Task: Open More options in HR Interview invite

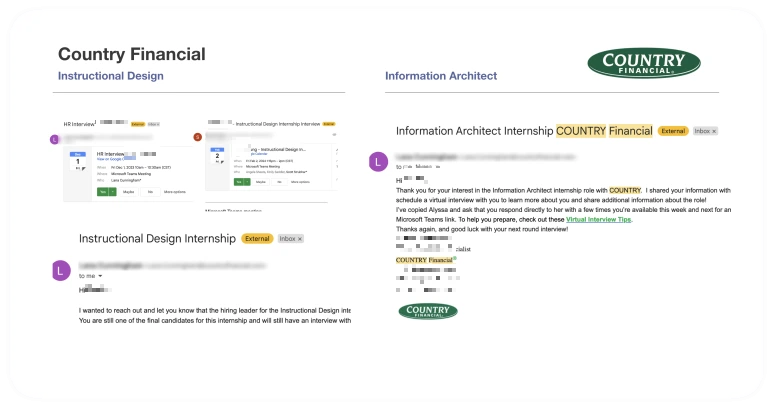Action: pyautogui.click(x=175, y=192)
